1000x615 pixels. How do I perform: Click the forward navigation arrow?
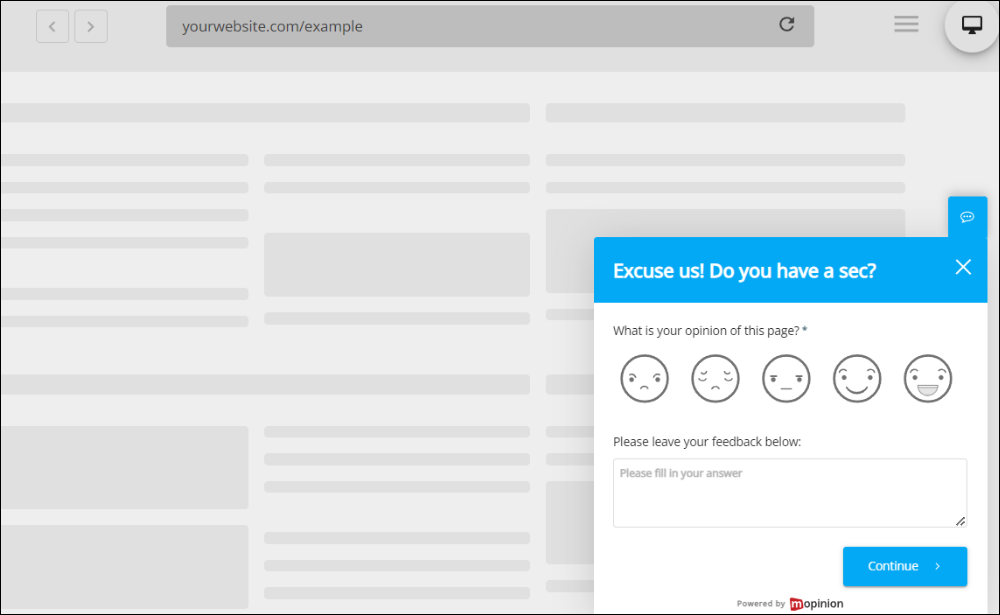coord(90,26)
